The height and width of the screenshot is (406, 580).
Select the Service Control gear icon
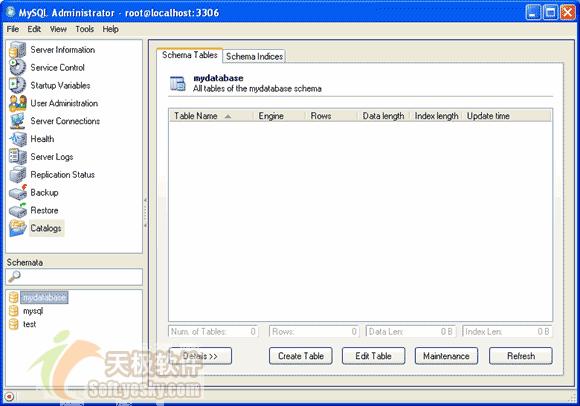(17, 67)
